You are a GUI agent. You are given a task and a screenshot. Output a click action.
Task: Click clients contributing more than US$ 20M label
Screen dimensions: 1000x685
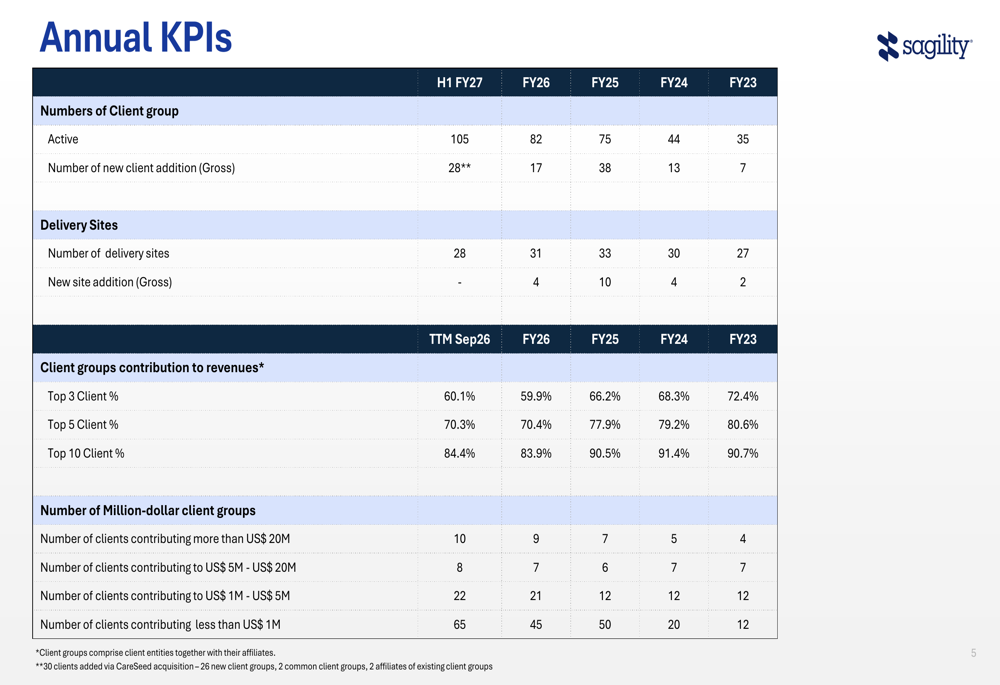pos(165,539)
